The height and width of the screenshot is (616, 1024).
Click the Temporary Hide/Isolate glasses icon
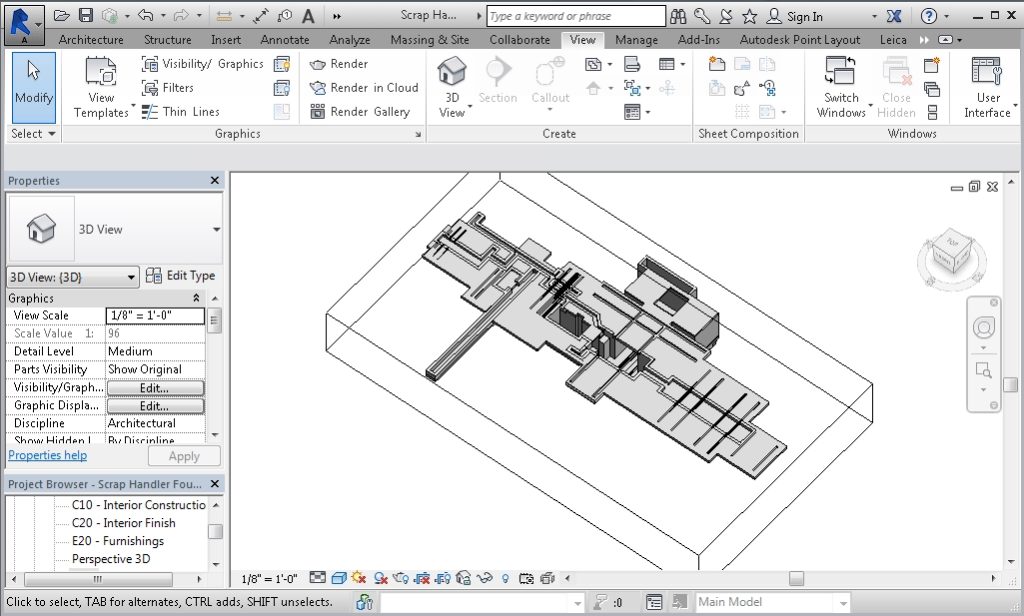pos(483,577)
